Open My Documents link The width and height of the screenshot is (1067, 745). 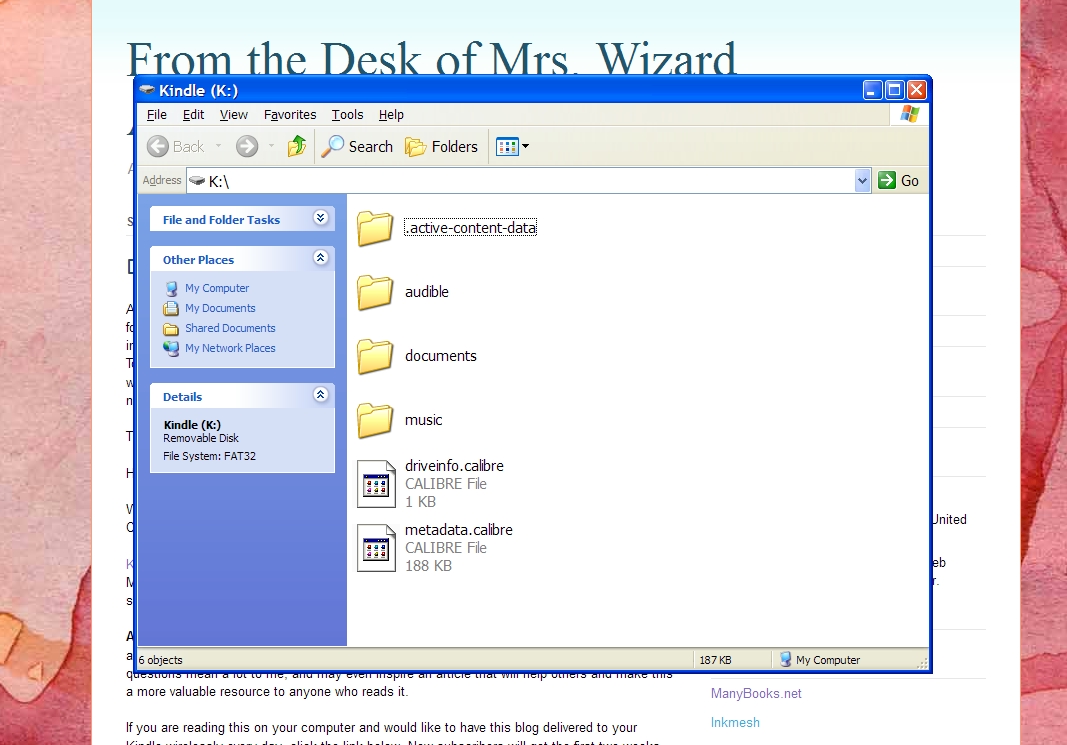click(x=220, y=308)
